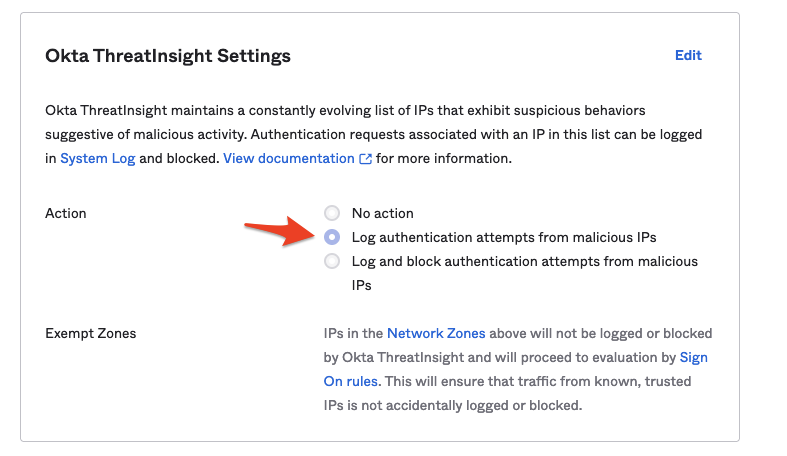Click the external link icon beside View documentation

[365, 159]
